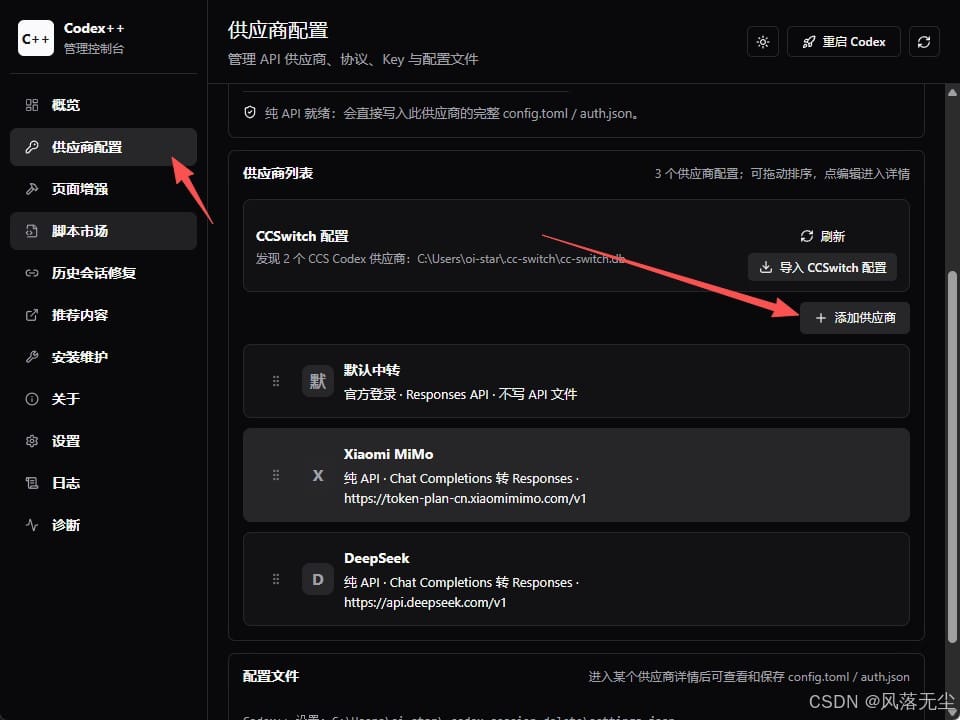Open the 页面增强 sidebar item

[x=103, y=189]
